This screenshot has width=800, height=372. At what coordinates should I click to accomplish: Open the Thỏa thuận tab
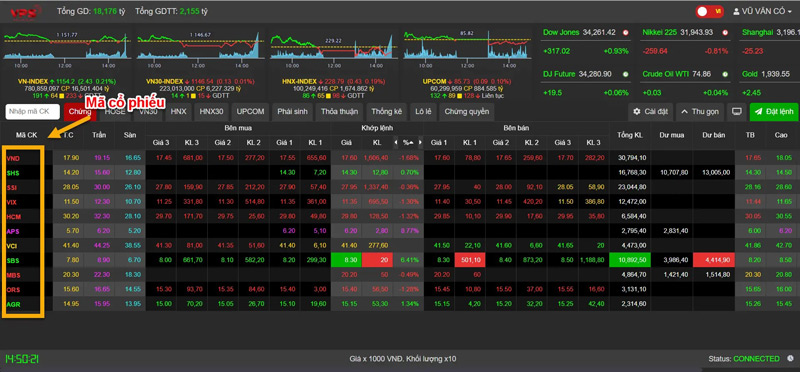(x=339, y=112)
